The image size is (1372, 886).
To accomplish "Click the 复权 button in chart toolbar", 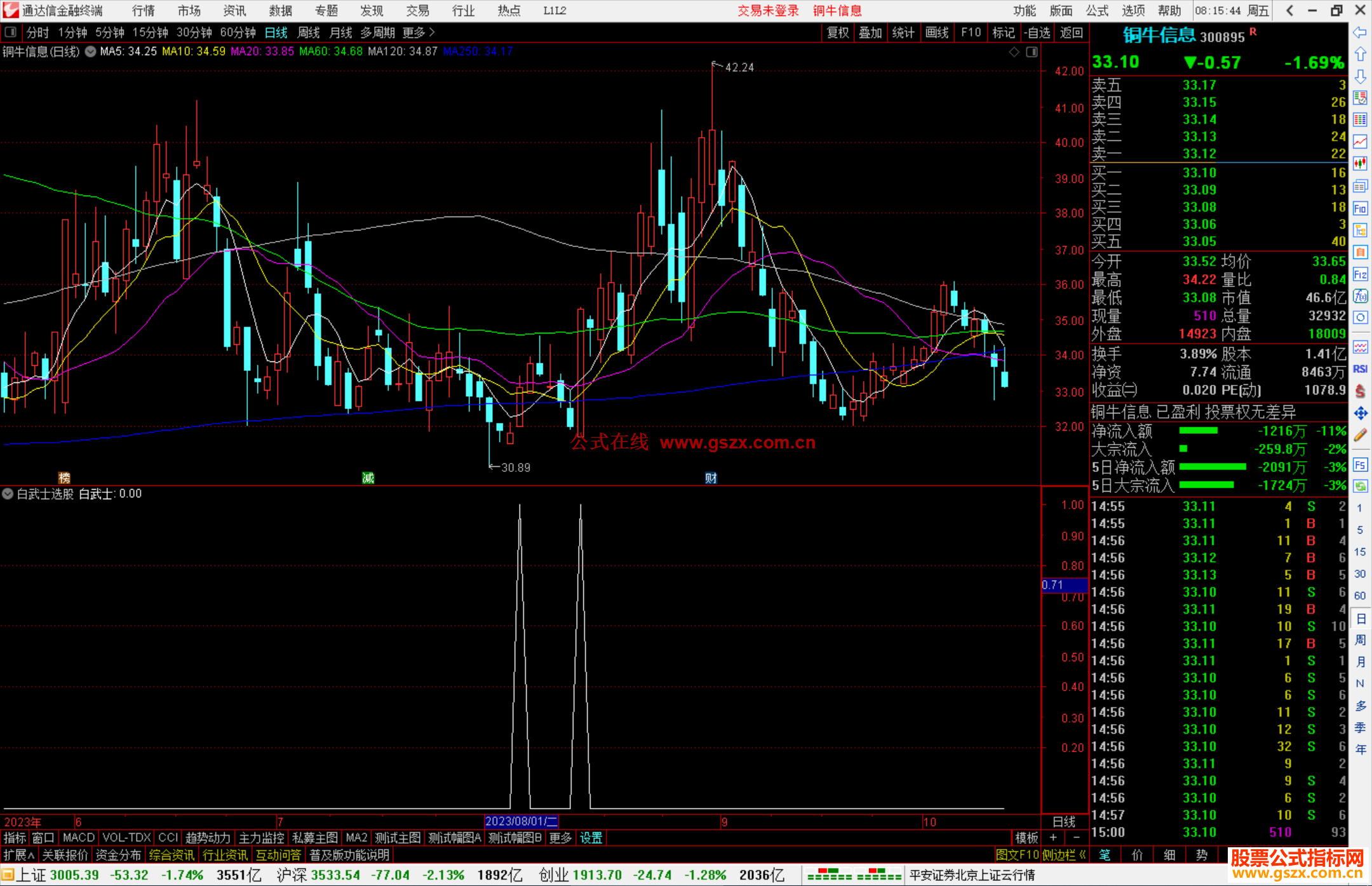I will [x=838, y=32].
